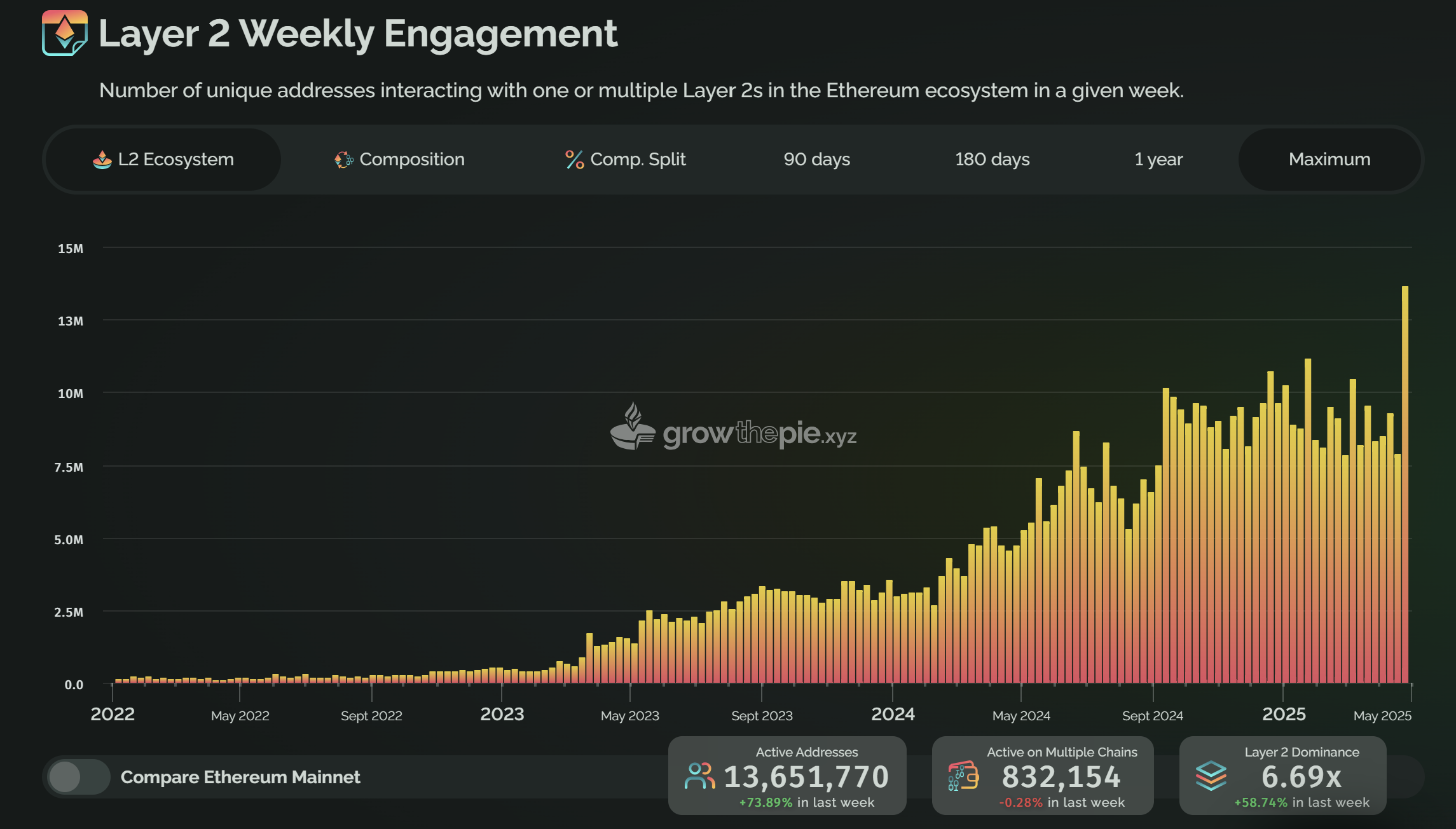The height and width of the screenshot is (829, 1456).
Task: Click the 13,651,770 Active Addresses value
Action: tap(806, 776)
